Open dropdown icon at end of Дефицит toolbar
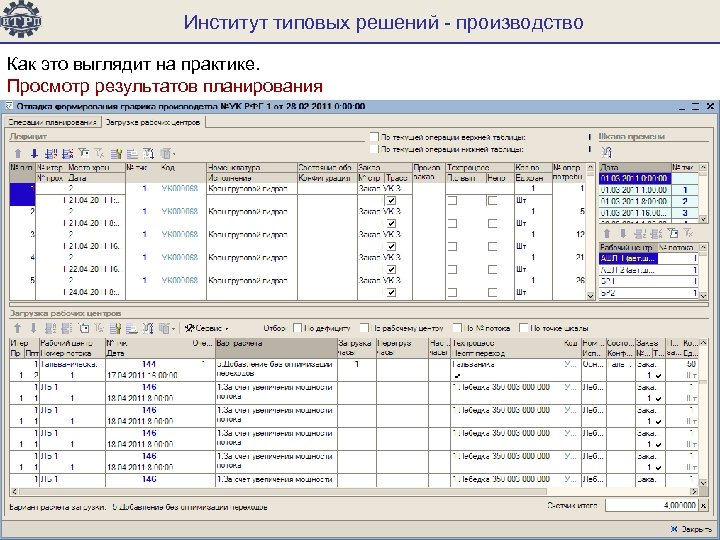720x540 pixels. tap(167, 154)
